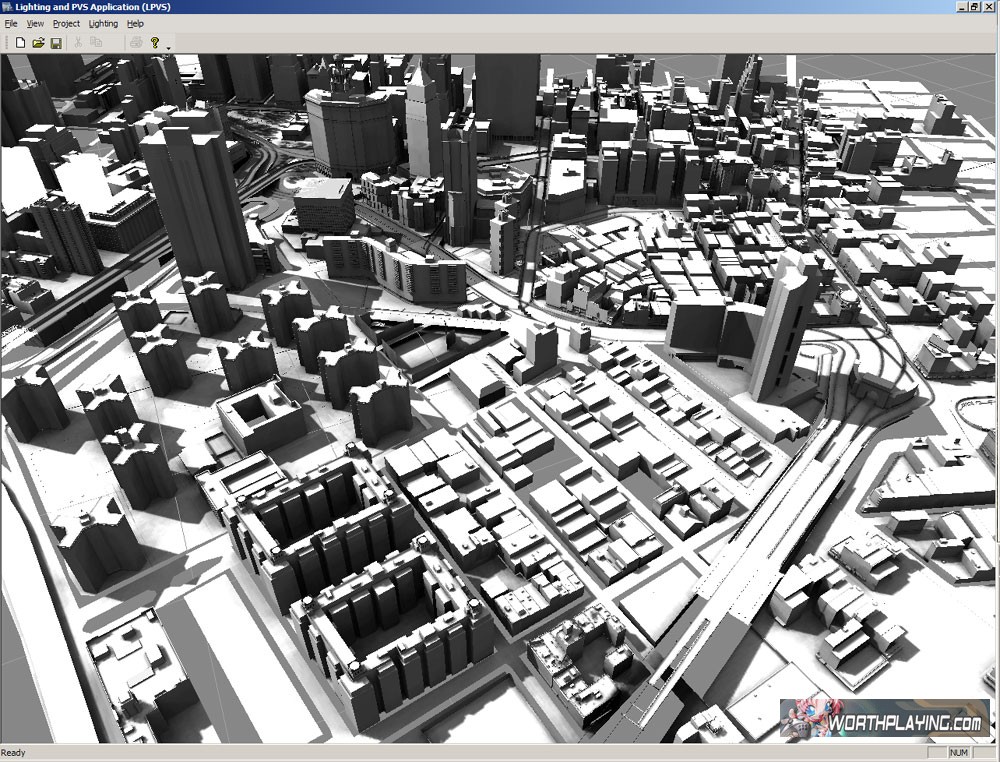Click the Print toolbar icon
This screenshot has width=1000, height=762.
(x=135, y=42)
